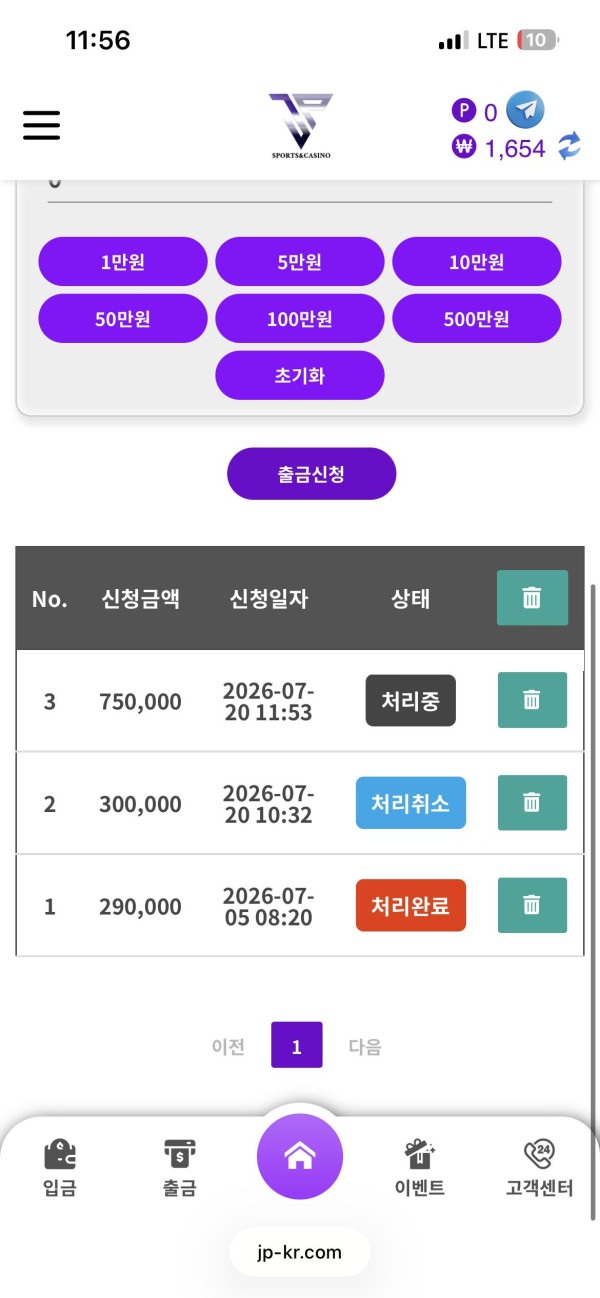Viewport: 600px width, 1298px height.
Task: Select page 1 in pagination
Action: point(296,1045)
